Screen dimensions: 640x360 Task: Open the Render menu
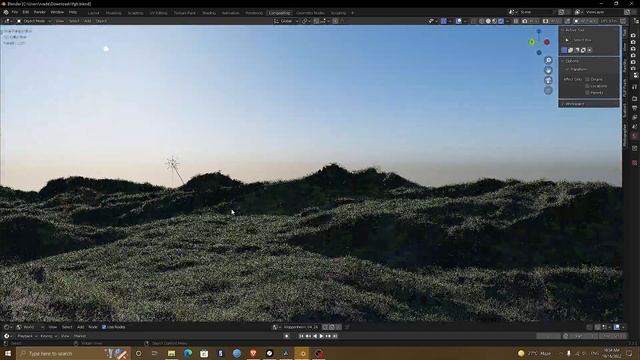(40, 12)
